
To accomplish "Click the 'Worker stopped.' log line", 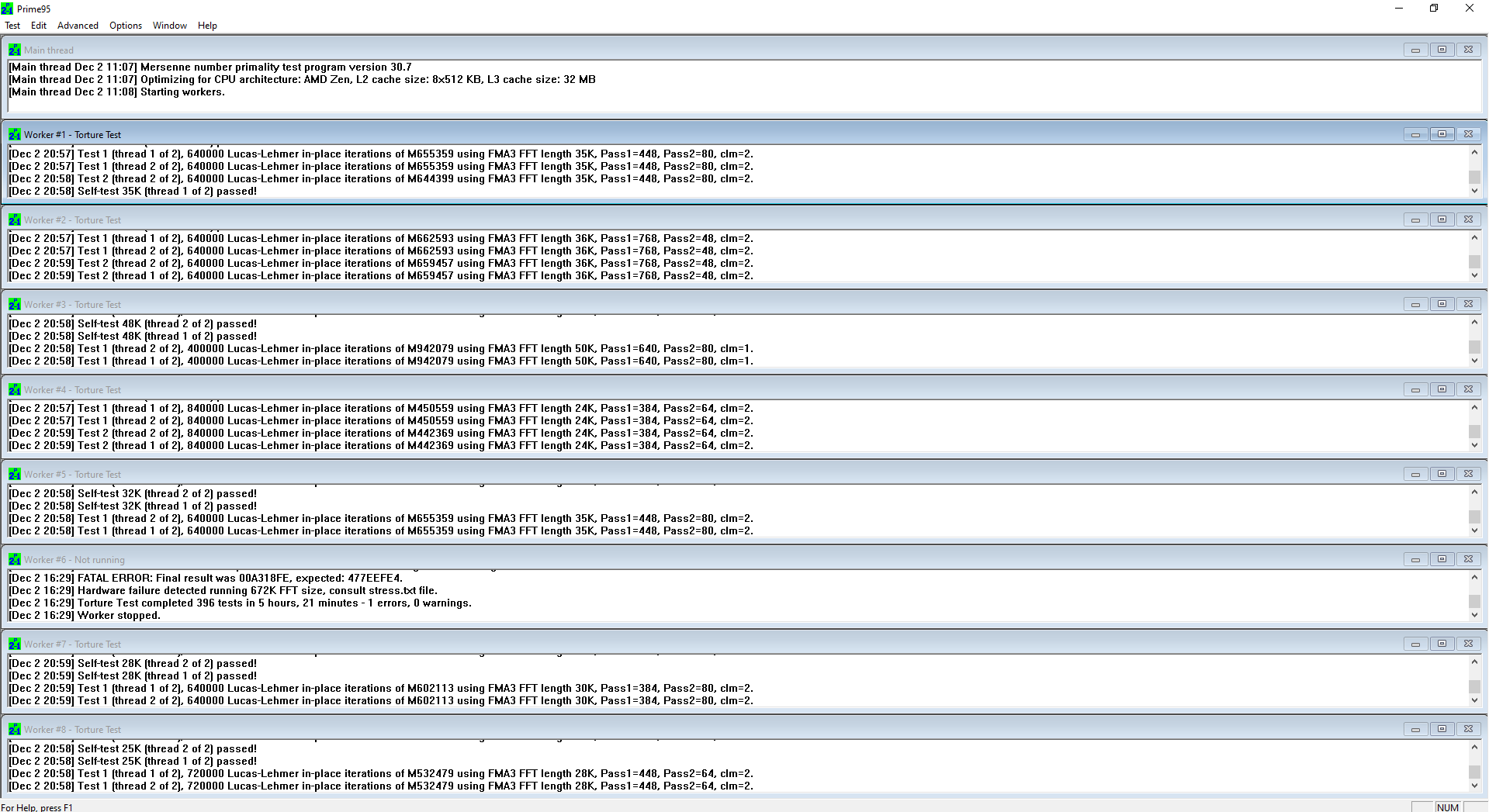I will click(85, 616).
